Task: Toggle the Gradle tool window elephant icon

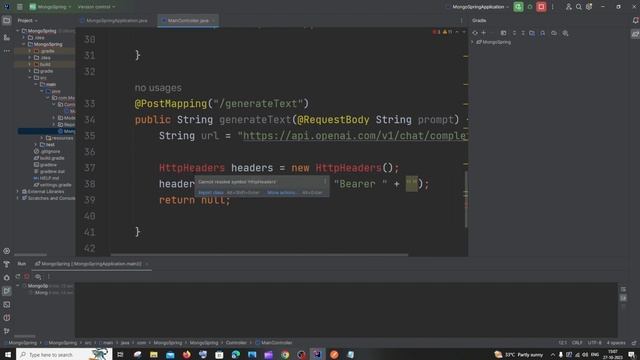Action: click(x=635, y=34)
